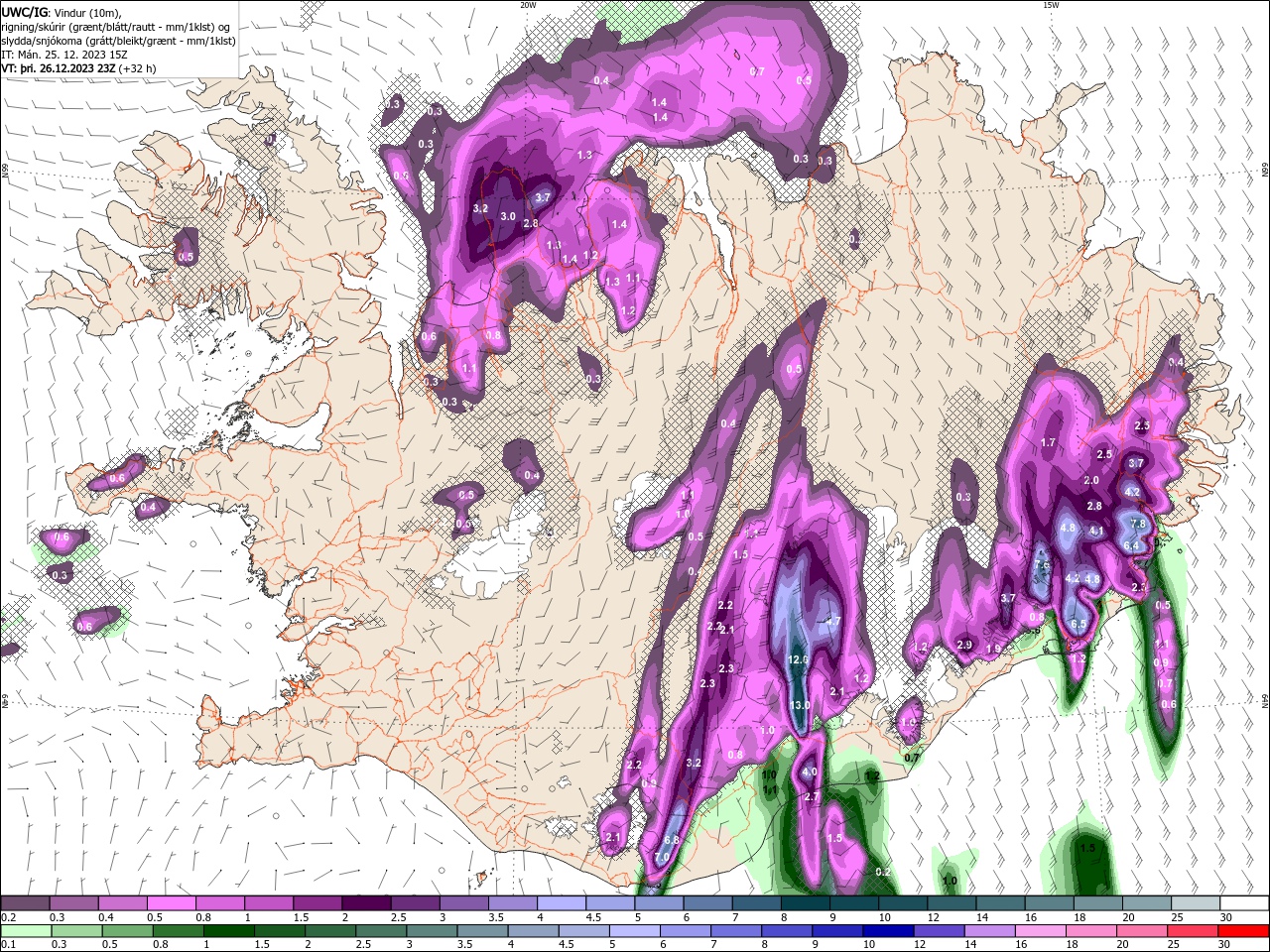Image resolution: width=1270 pixels, height=952 pixels.
Task: Click the red 30 swatch, lower legend row
Action: (1243, 931)
